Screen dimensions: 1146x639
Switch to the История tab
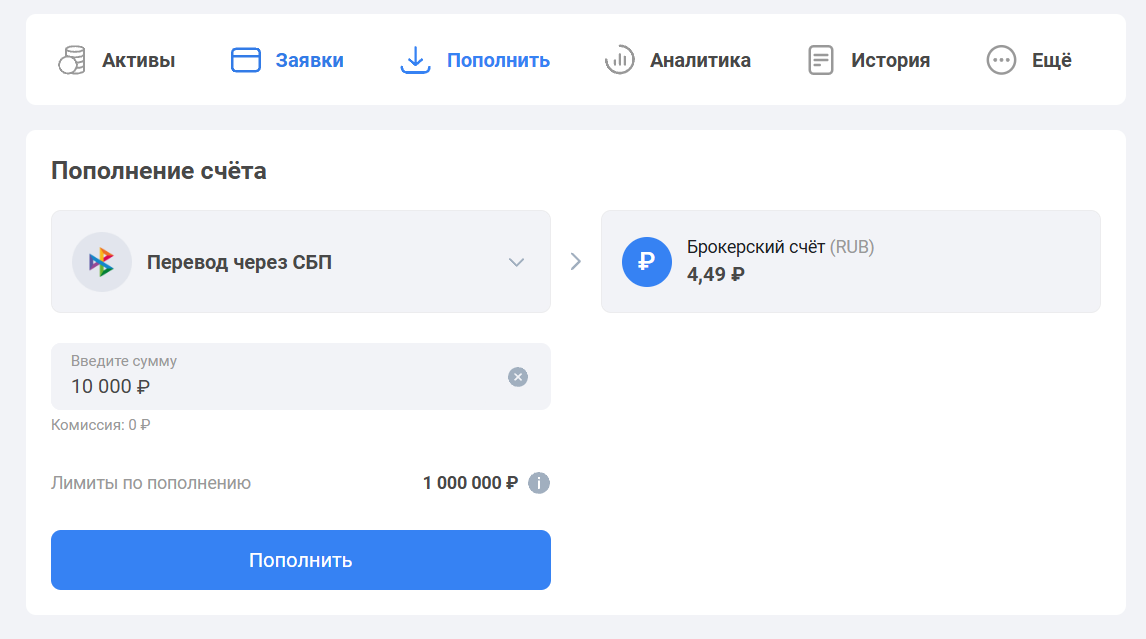869,60
